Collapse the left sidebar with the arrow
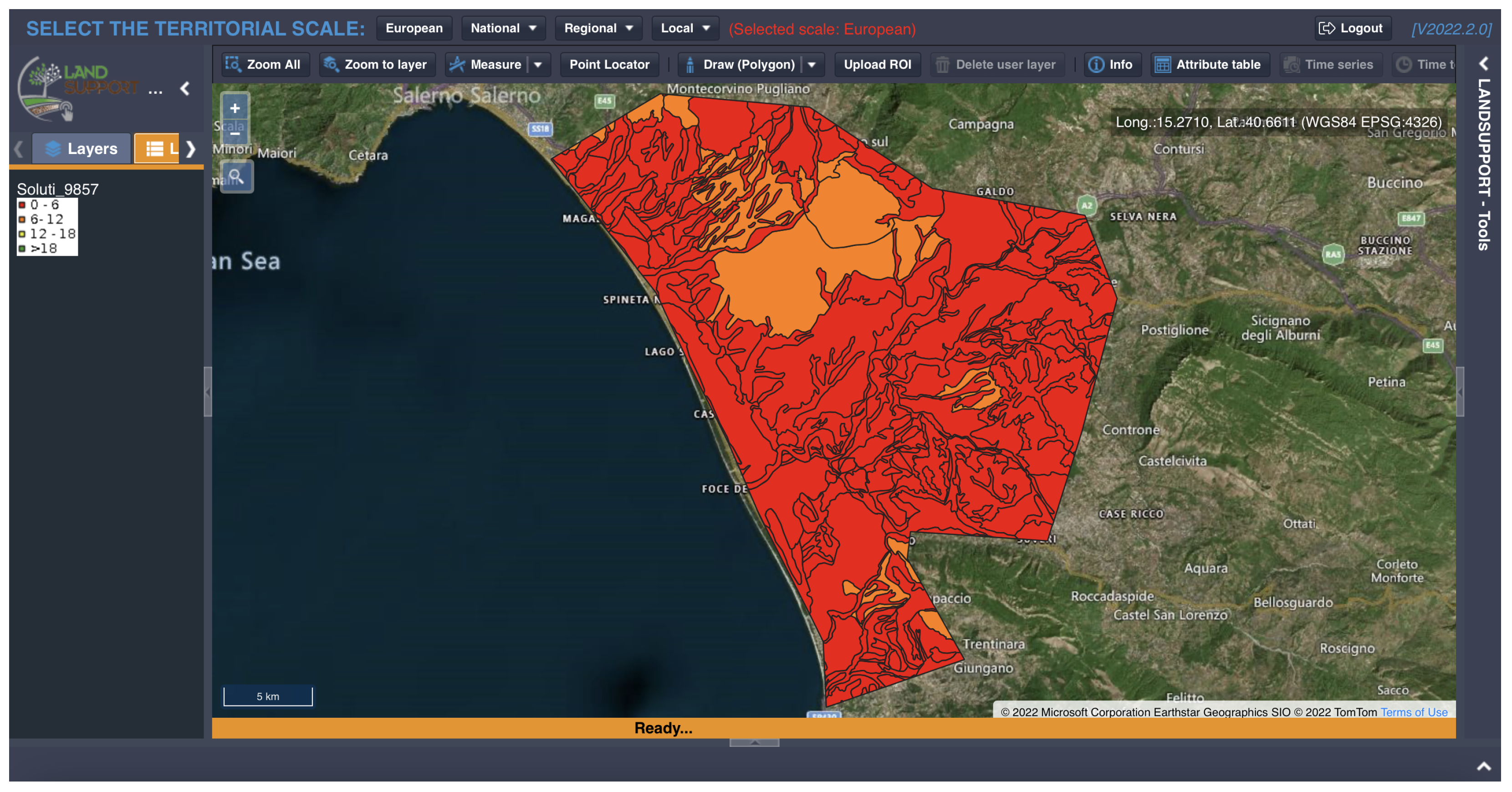1512x792 pixels. 185,89
